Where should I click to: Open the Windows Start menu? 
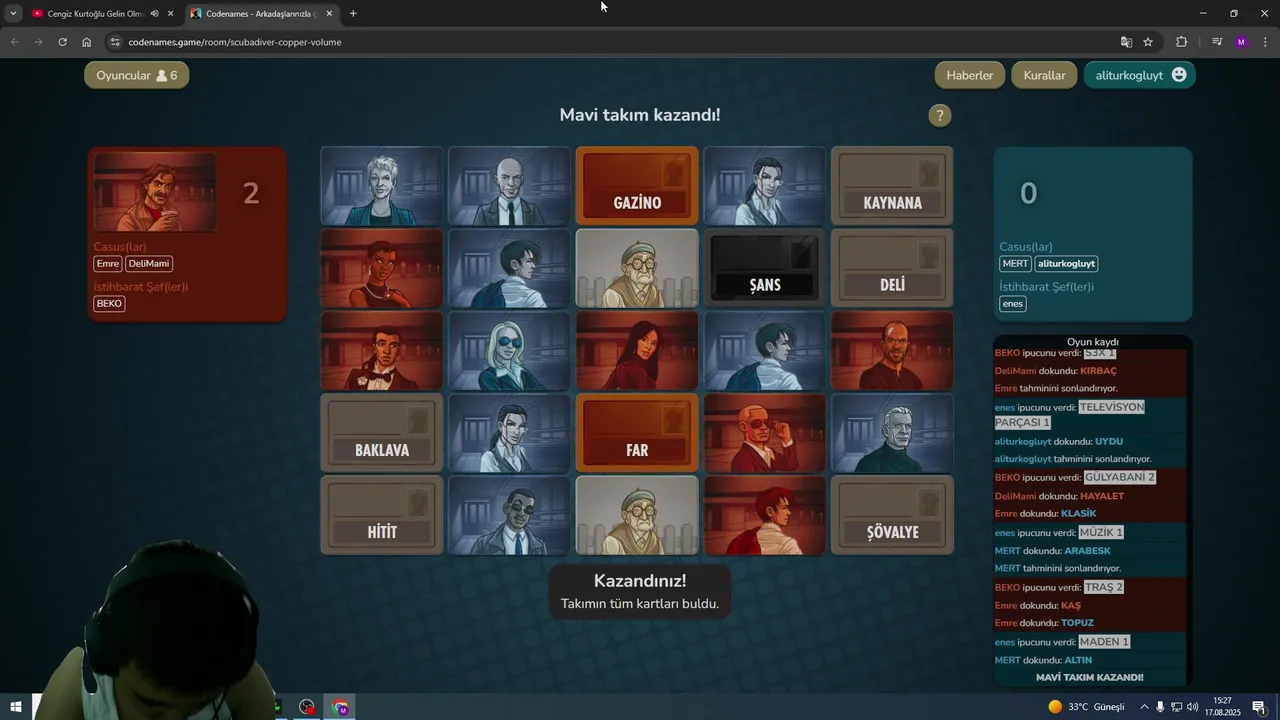tap(16, 707)
